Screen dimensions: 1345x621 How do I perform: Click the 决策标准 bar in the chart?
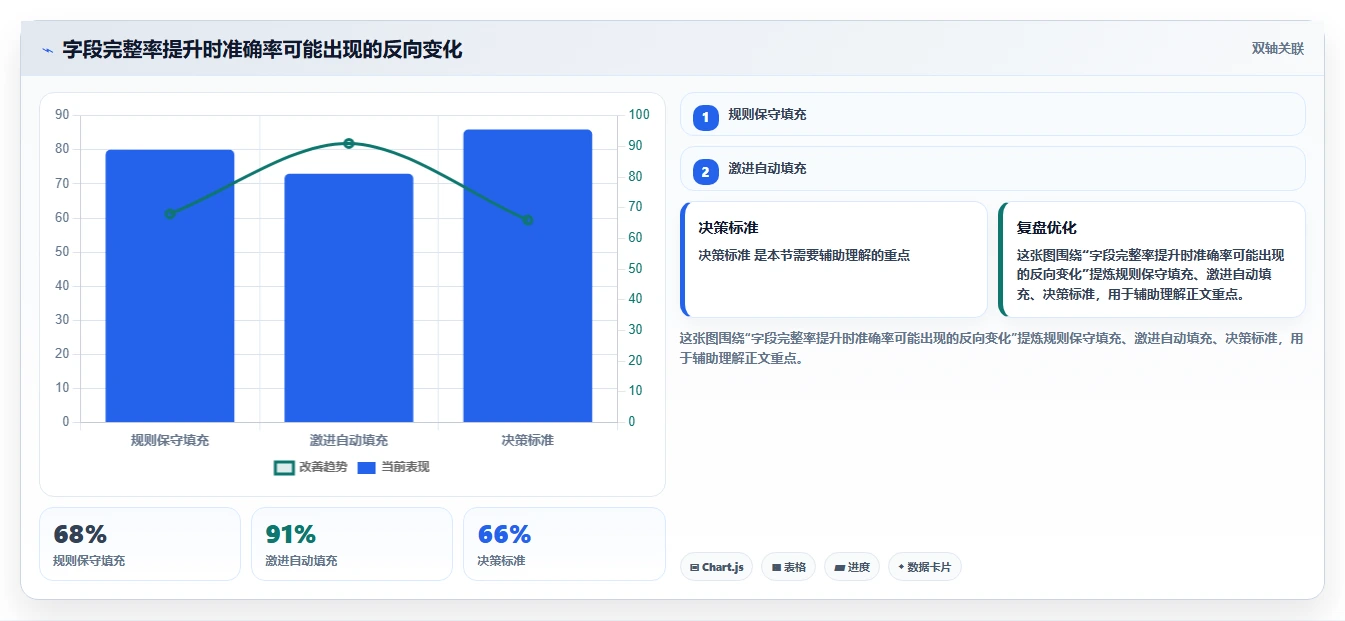point(528,276)
